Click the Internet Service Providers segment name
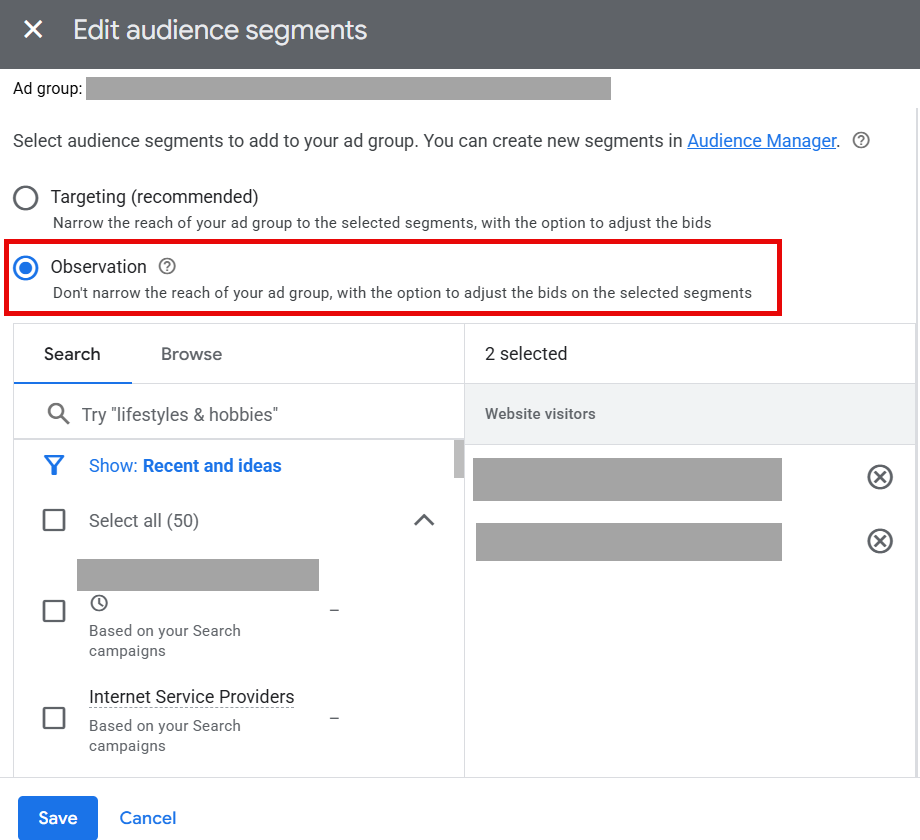Viewport: 920px width, 840px height. point(191,697)
